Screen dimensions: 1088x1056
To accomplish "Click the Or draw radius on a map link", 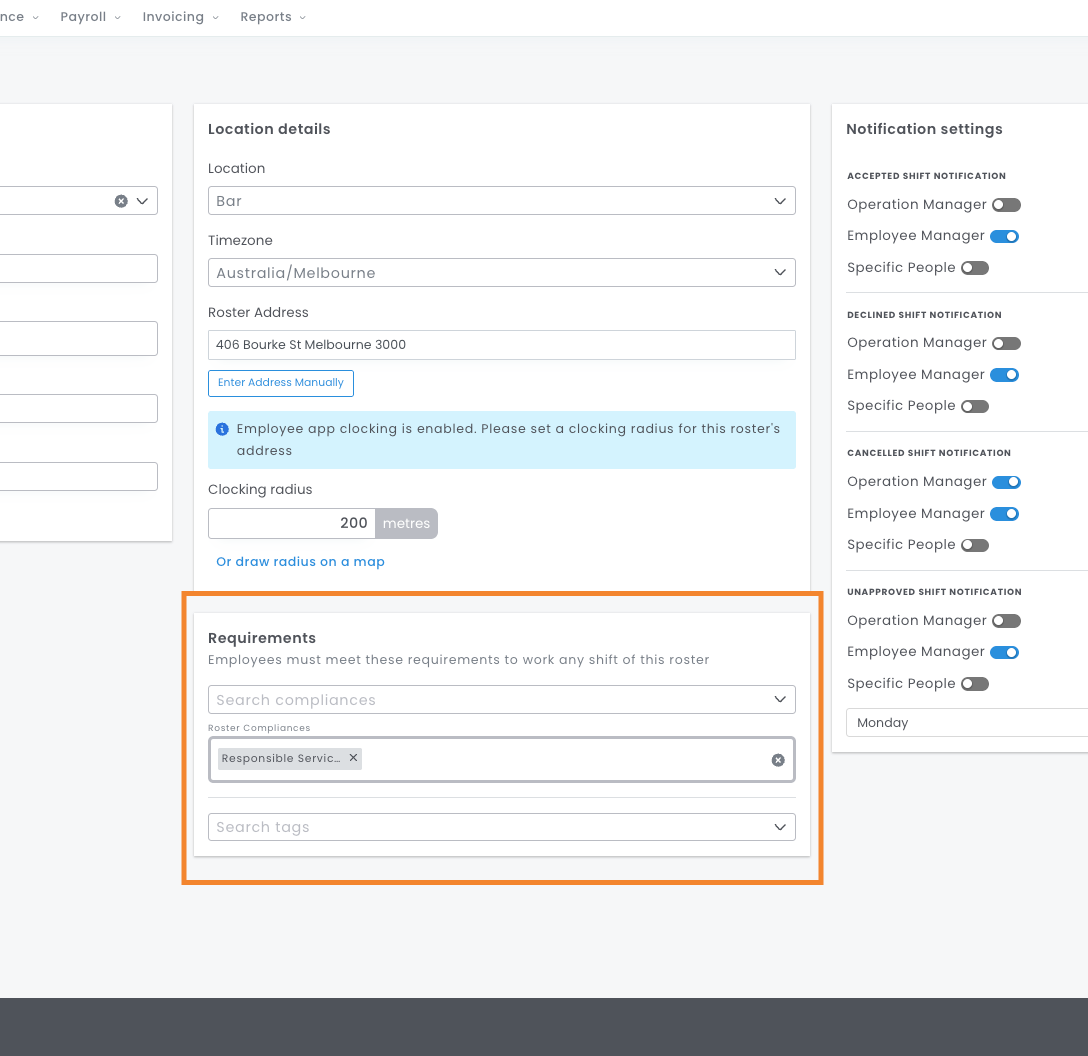I will click(300, 562).
